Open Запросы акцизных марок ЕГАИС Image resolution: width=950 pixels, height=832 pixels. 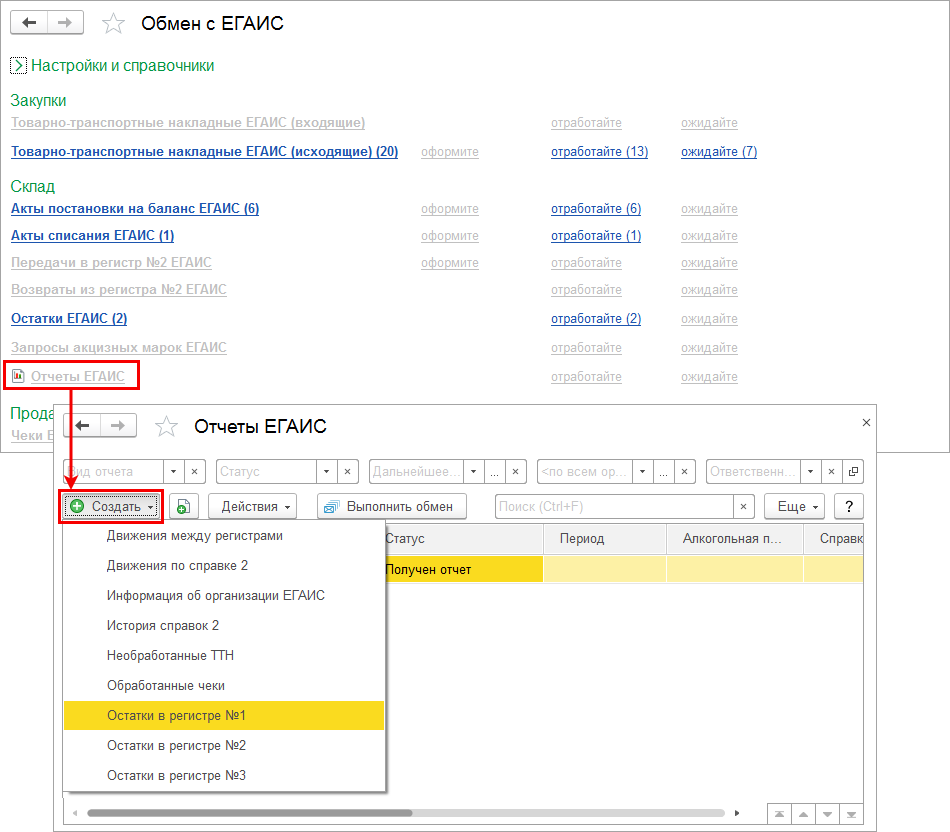(x=118, y=348)
